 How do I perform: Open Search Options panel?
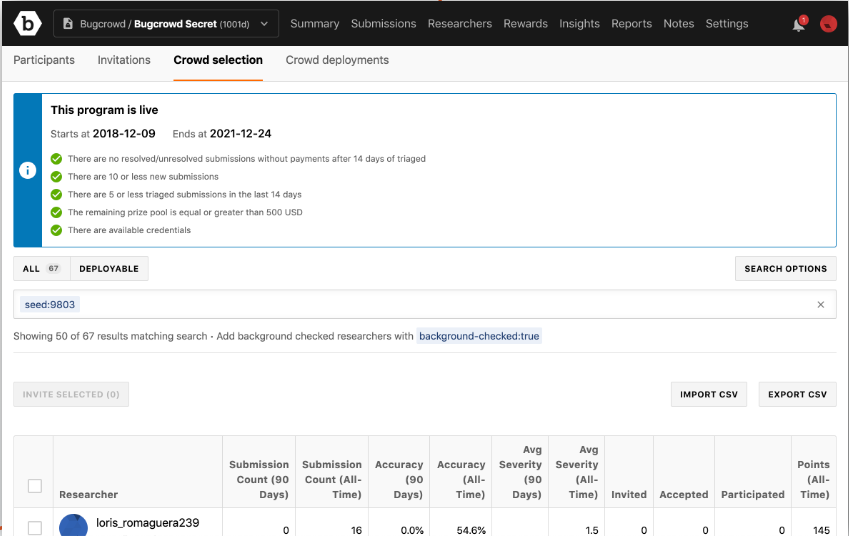[x=785, y=268]
